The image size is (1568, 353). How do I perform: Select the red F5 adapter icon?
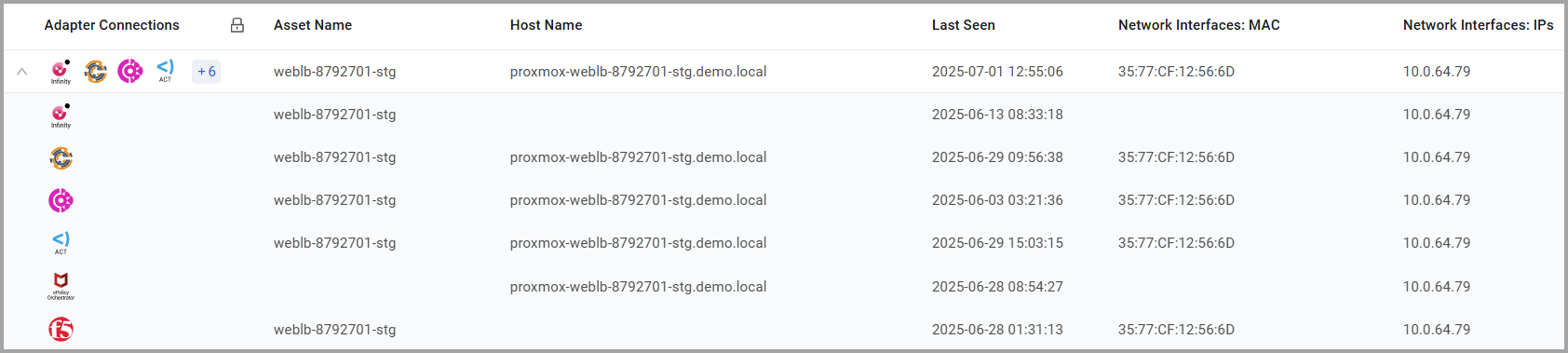61,329
